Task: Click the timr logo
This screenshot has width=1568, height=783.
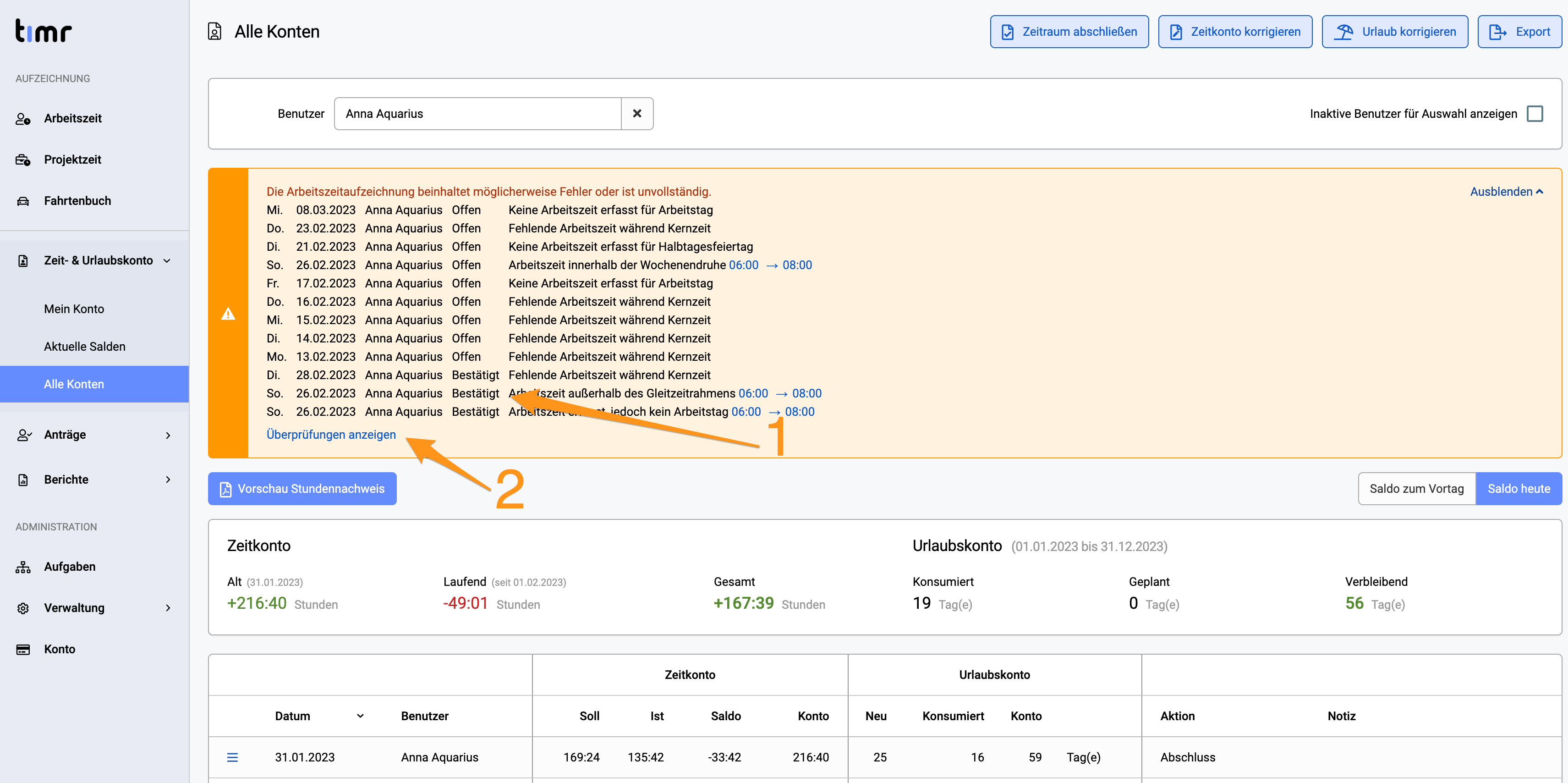Action: (x=43, y=31)
